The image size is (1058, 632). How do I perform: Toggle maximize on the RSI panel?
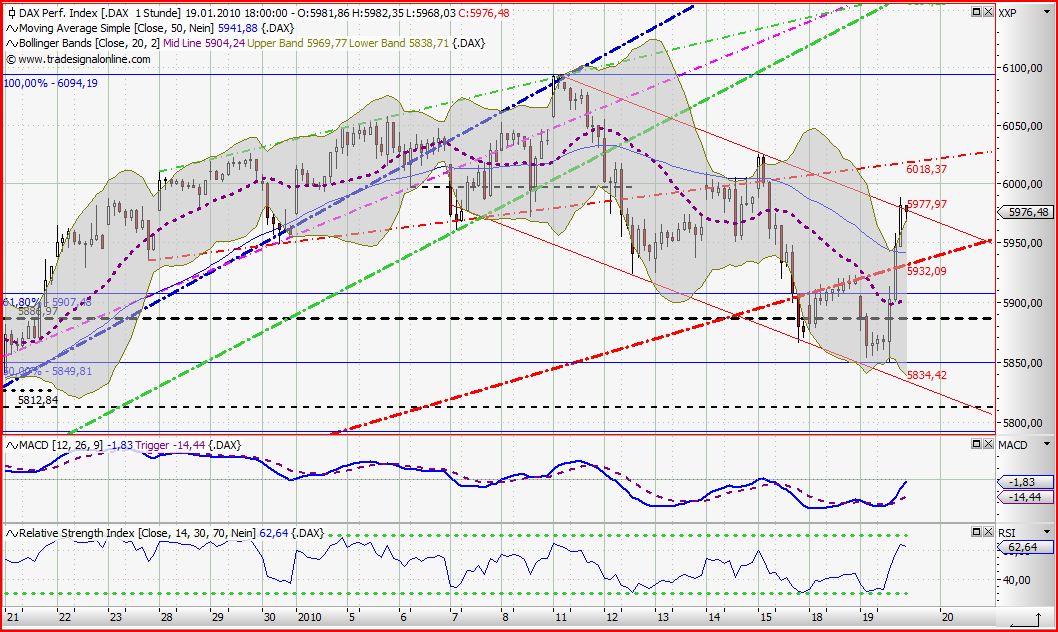click(975, 531)
